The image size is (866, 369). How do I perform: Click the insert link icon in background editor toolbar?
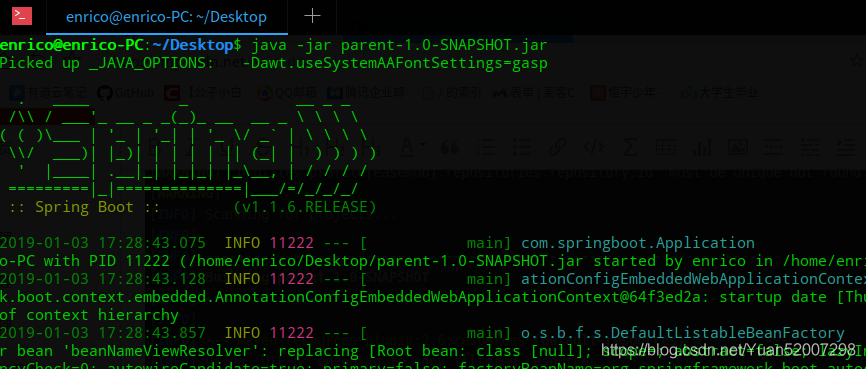[x=558, y=146]
